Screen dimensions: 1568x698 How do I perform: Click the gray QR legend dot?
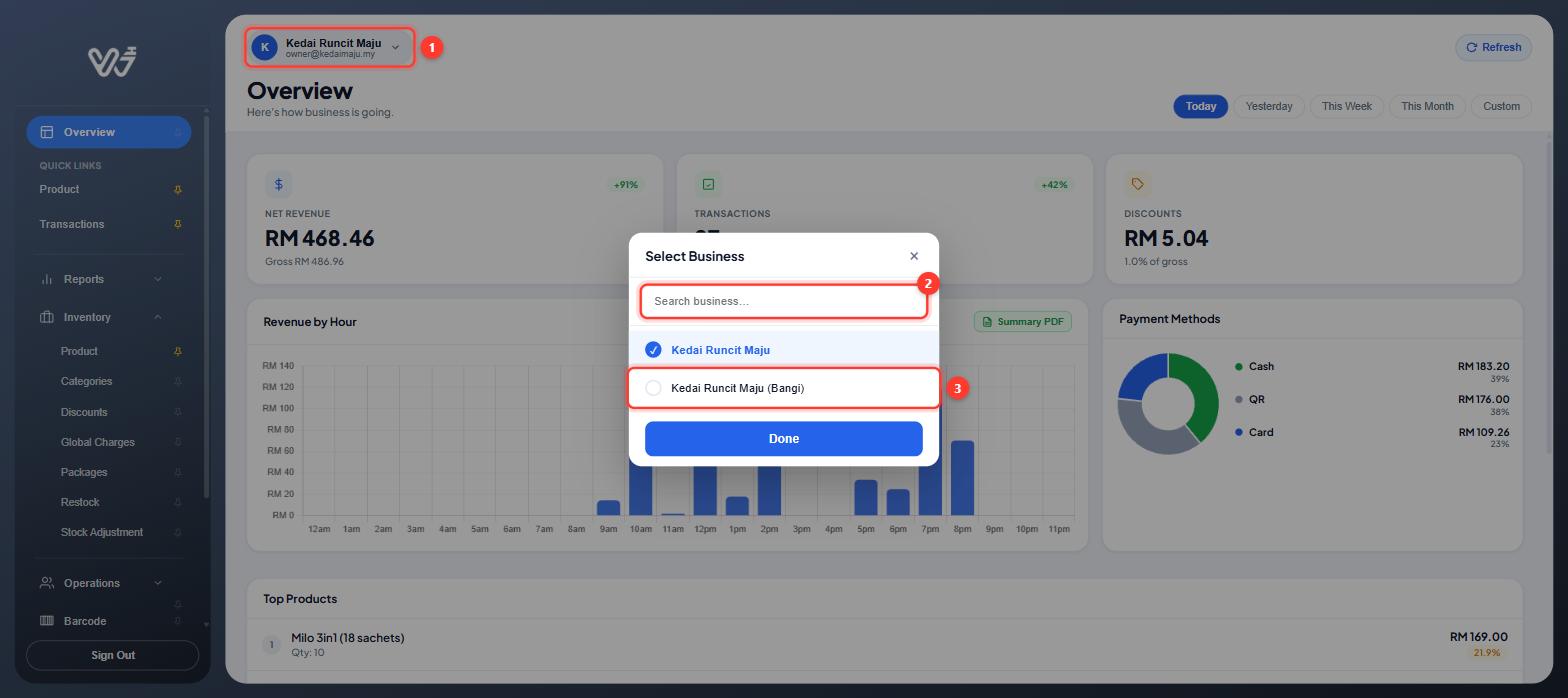point(1239,400)
